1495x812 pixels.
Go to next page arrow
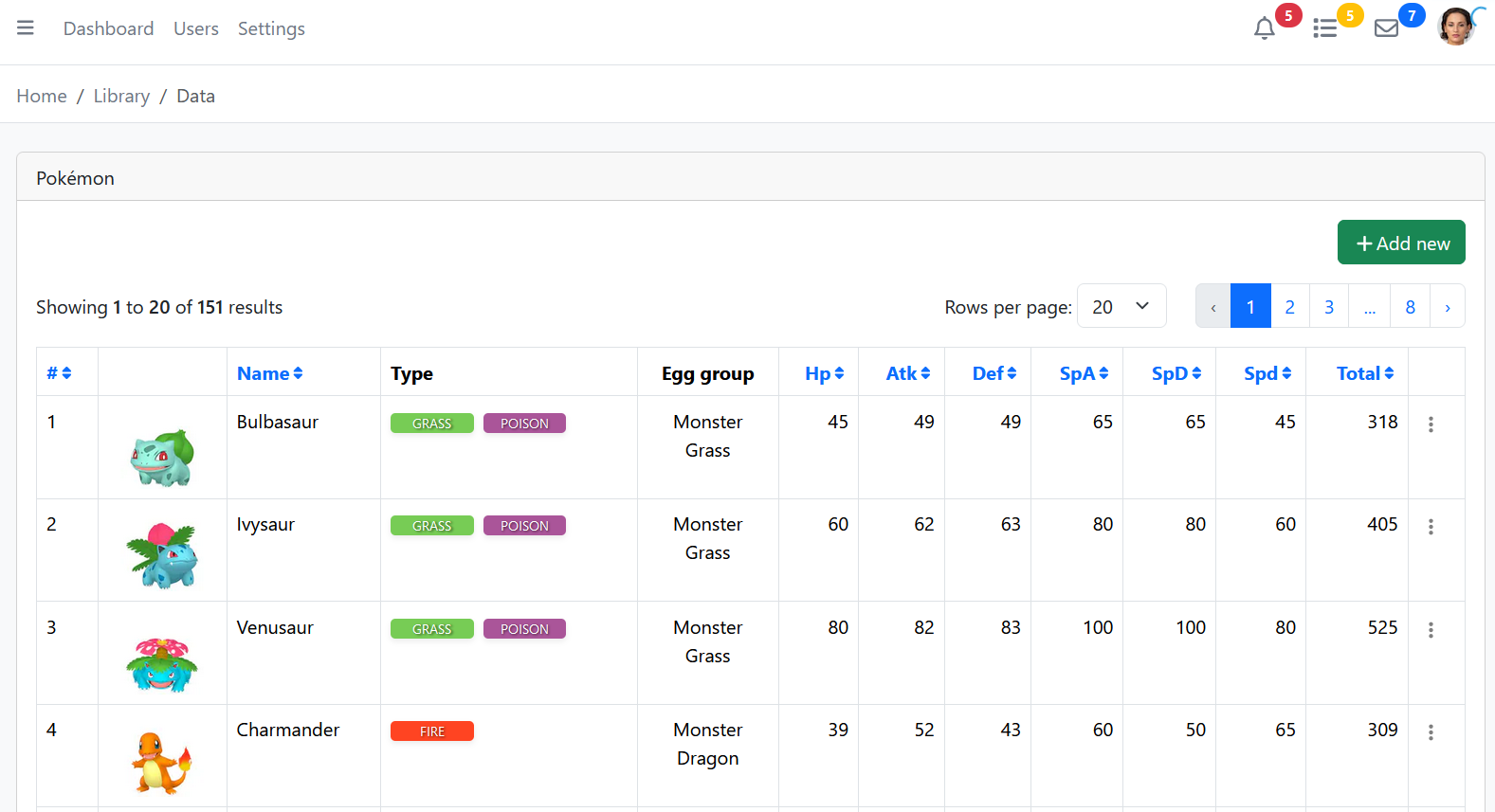tap(1447, 306)
